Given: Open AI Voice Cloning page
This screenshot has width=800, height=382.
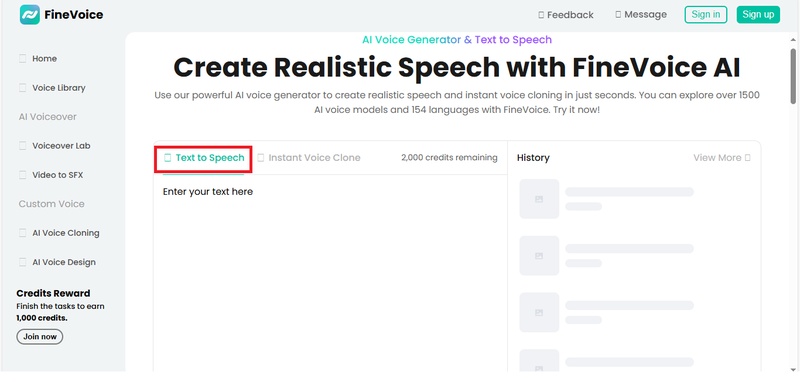Looking at the screenshot, I should [59, 233].
